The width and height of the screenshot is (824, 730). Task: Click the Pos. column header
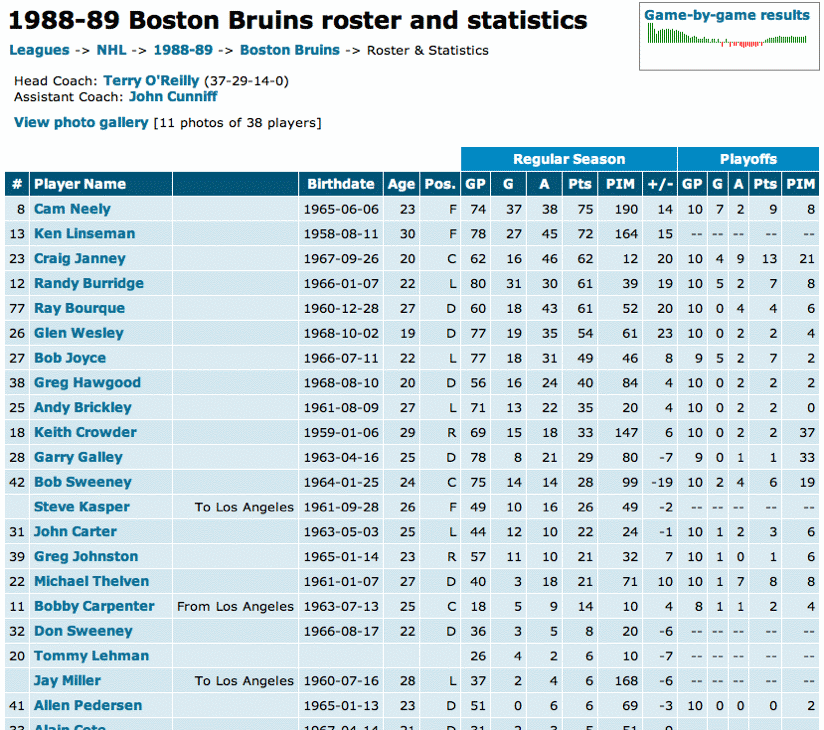[x=440, y=184]
